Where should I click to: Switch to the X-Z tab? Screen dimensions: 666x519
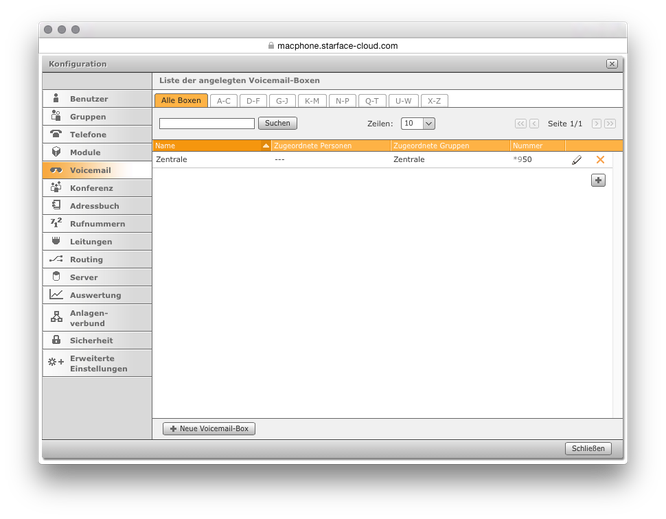pos(434,101)
